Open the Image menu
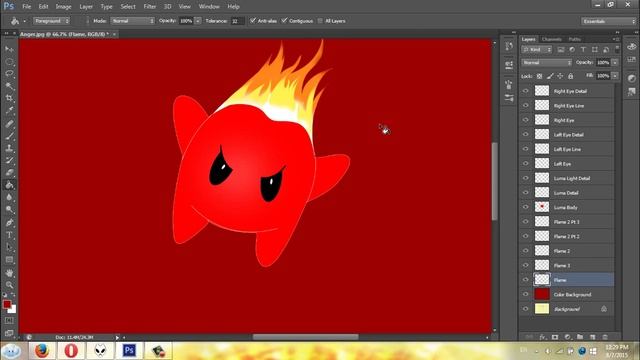 coord(63,7)
